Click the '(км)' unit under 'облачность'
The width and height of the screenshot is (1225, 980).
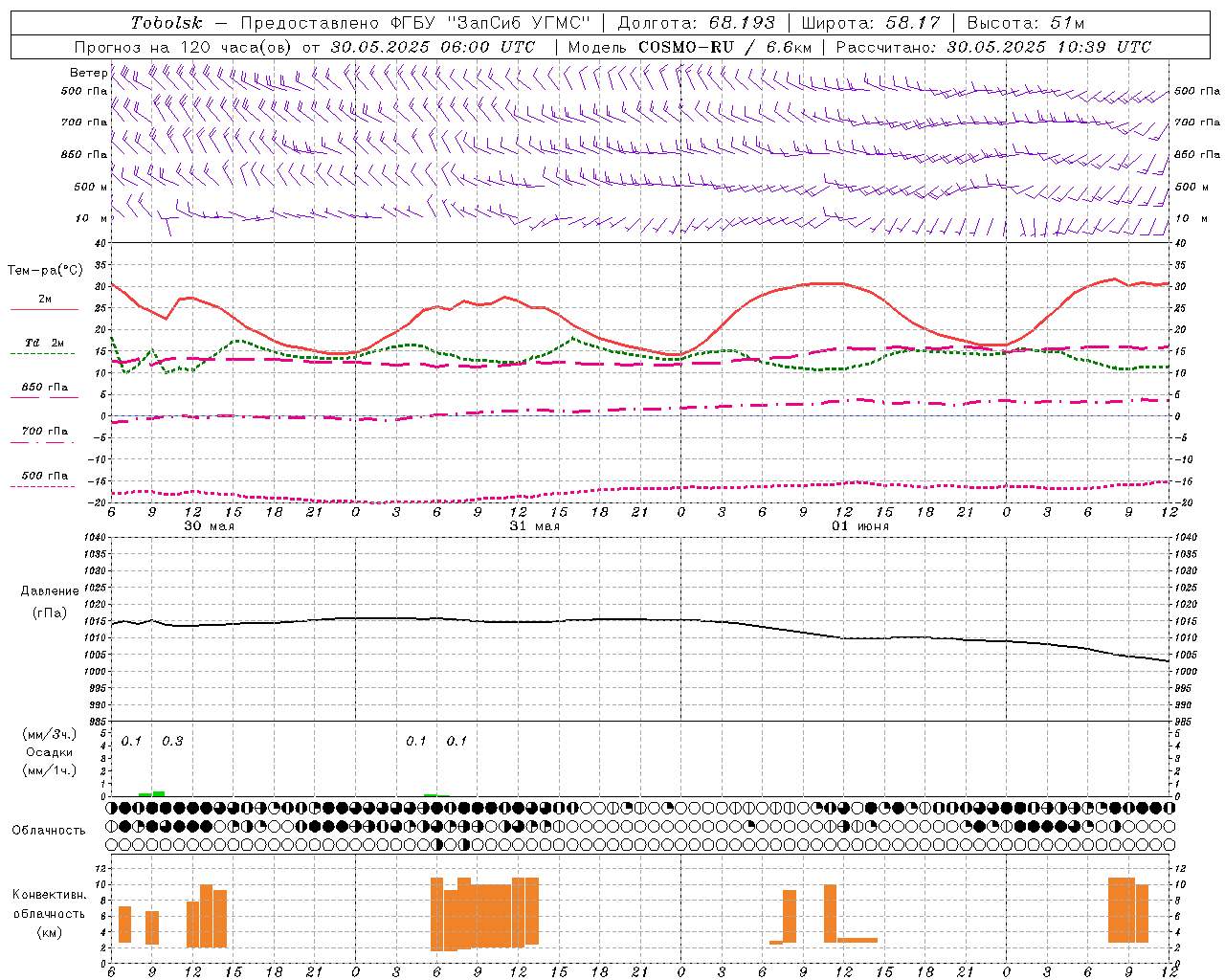pyautogui.click(x=49, y=932)
